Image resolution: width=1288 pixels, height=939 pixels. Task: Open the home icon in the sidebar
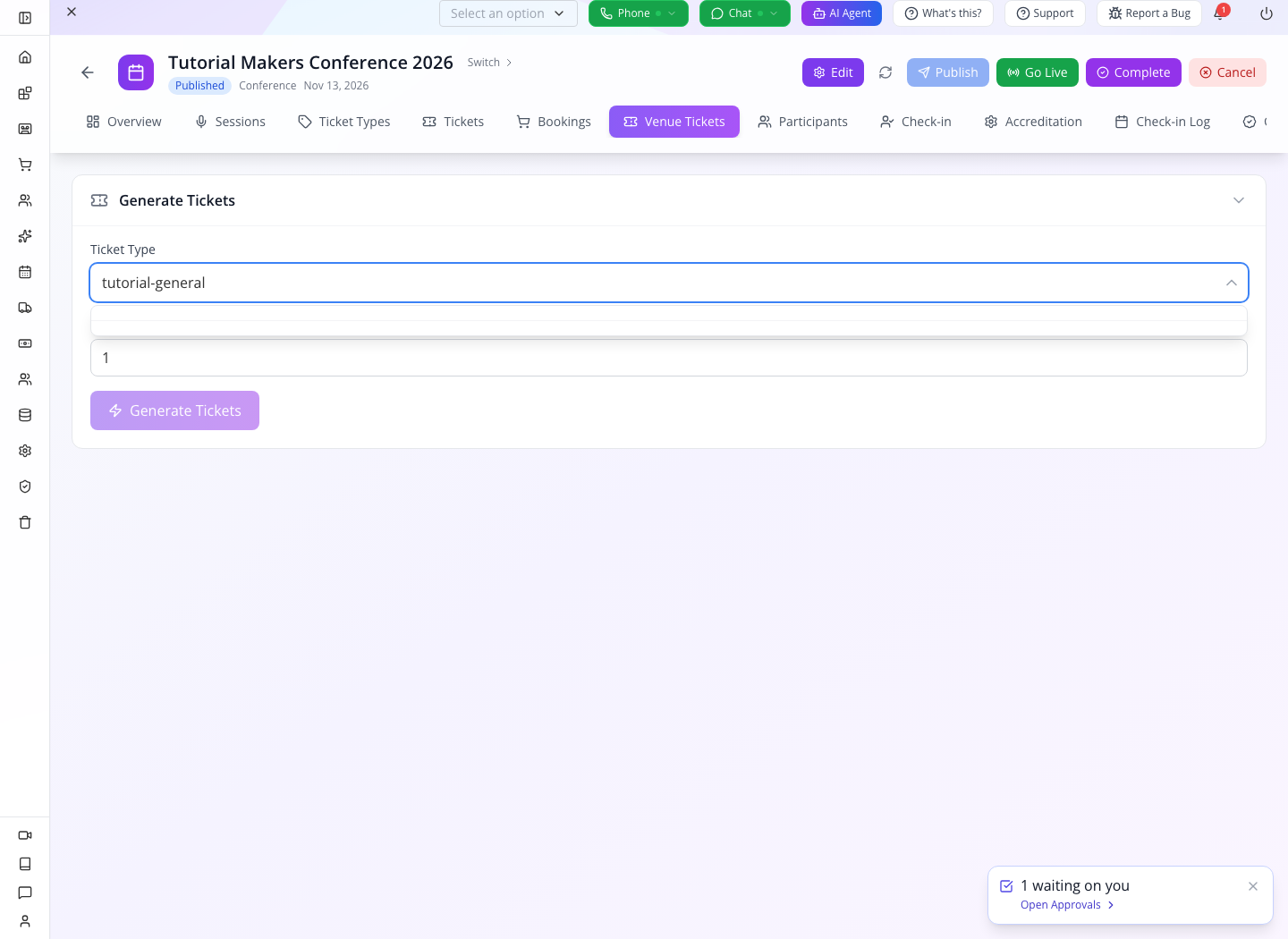pyautogui.click(x=25, y=57)
